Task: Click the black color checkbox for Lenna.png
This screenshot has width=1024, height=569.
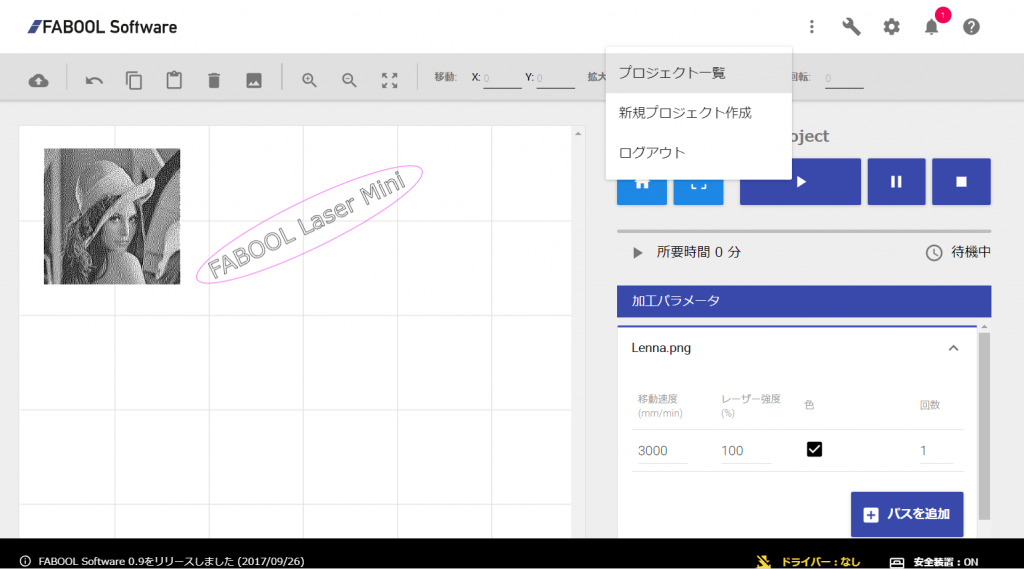Action: 814,449
